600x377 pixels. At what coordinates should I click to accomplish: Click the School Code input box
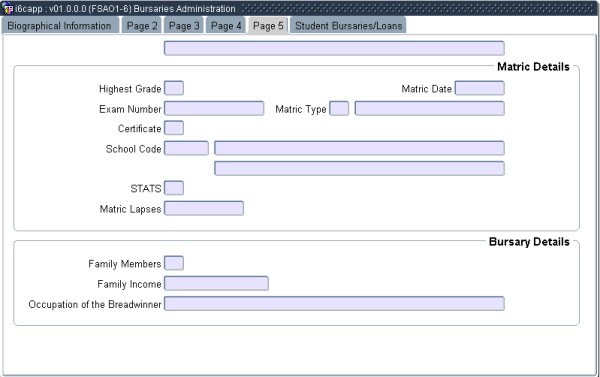point(186,148)
